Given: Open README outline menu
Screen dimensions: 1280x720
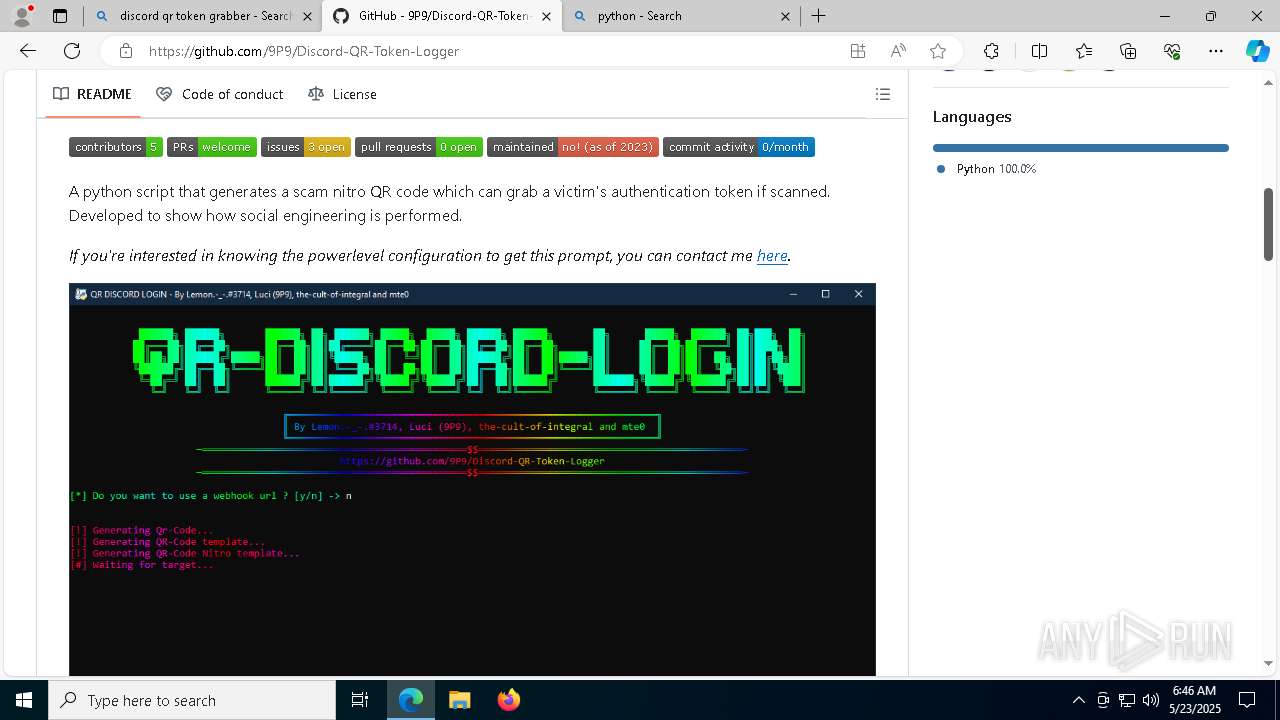Looking at the screenshot, I should [x=883, y=94].
